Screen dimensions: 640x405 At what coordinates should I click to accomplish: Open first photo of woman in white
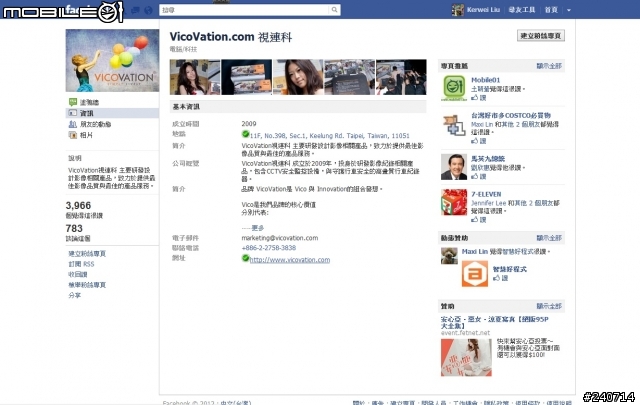(x=195, y=77)
